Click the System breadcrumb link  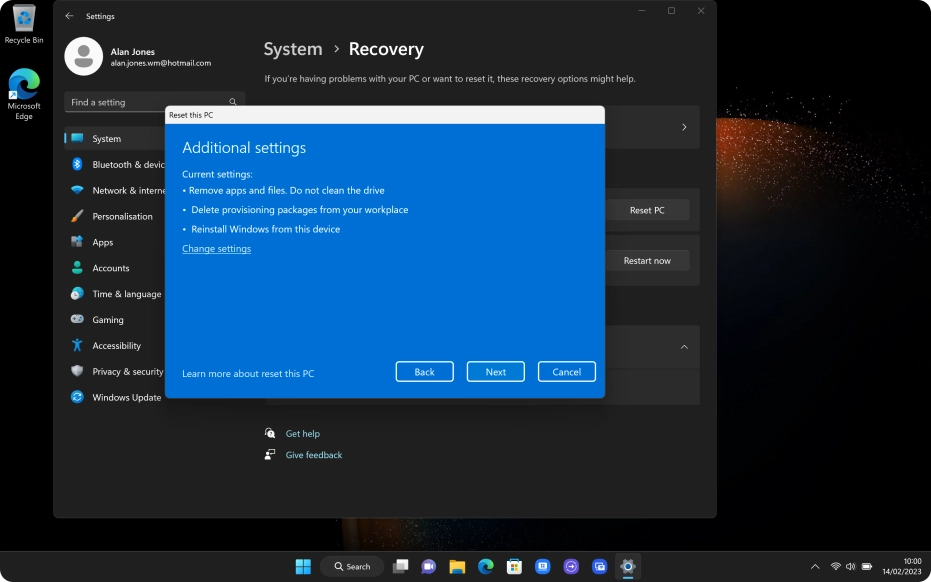point(292,48)
